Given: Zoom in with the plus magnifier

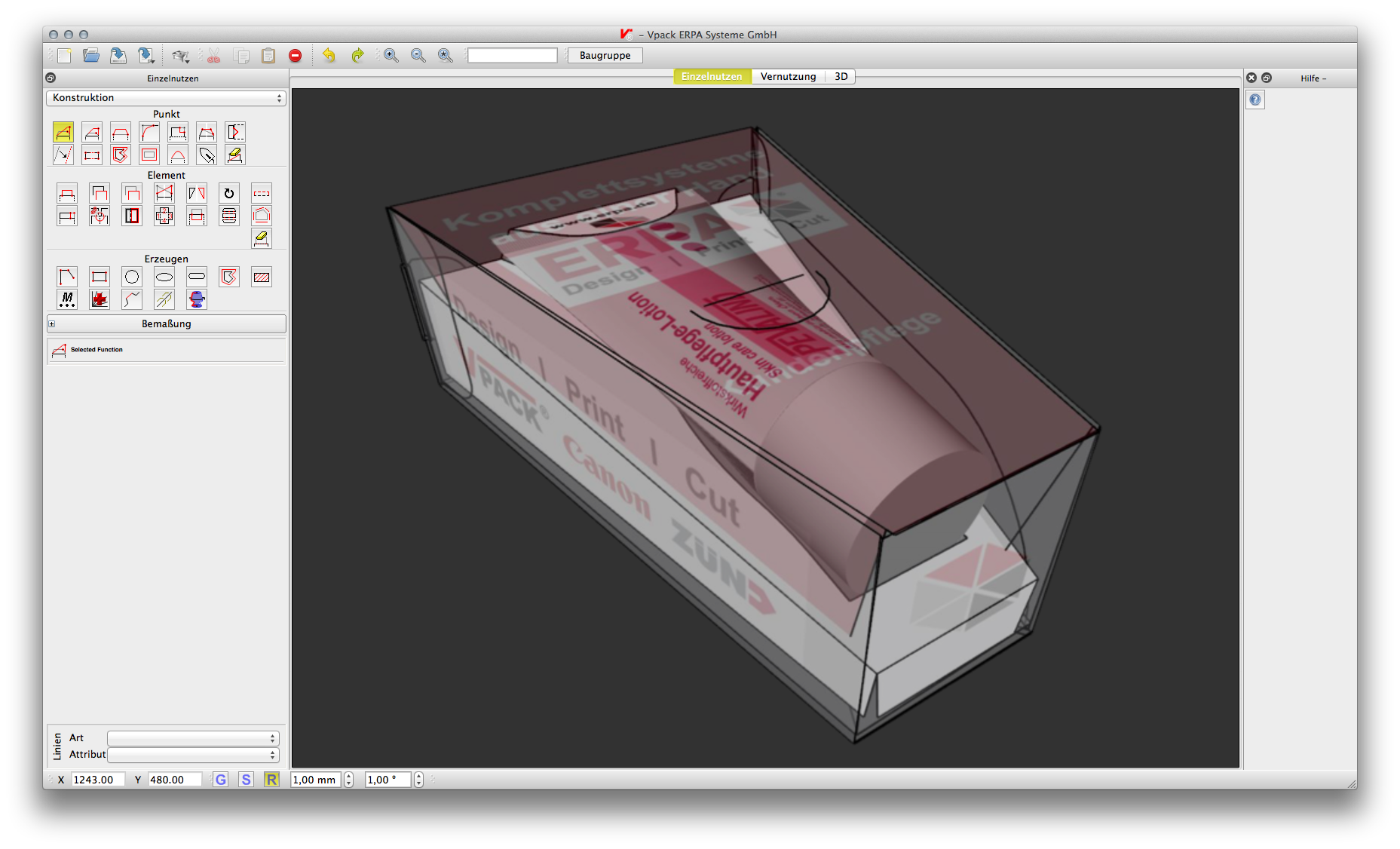Looking at the screenshot, I should (x=391, y=55).
